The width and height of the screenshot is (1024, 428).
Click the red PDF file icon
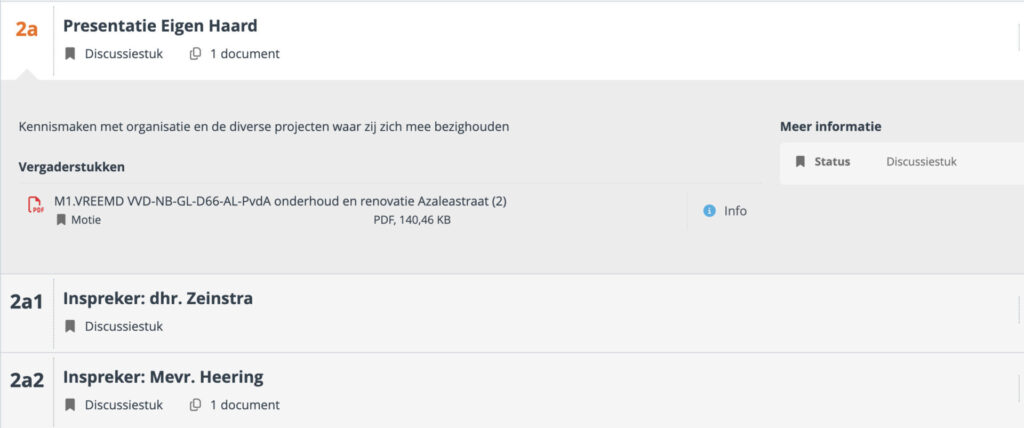(37, 206)
